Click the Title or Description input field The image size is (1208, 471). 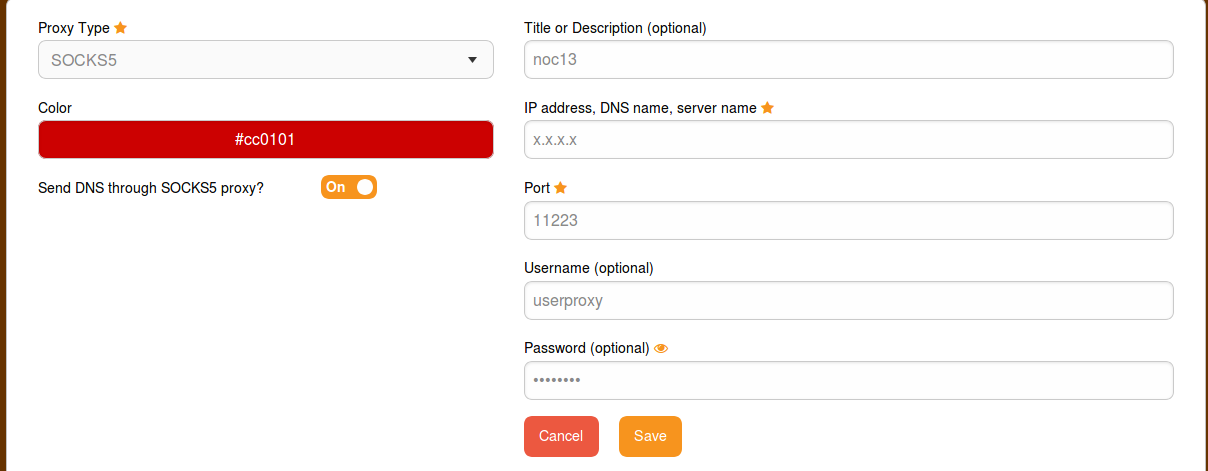coord(848,60)
